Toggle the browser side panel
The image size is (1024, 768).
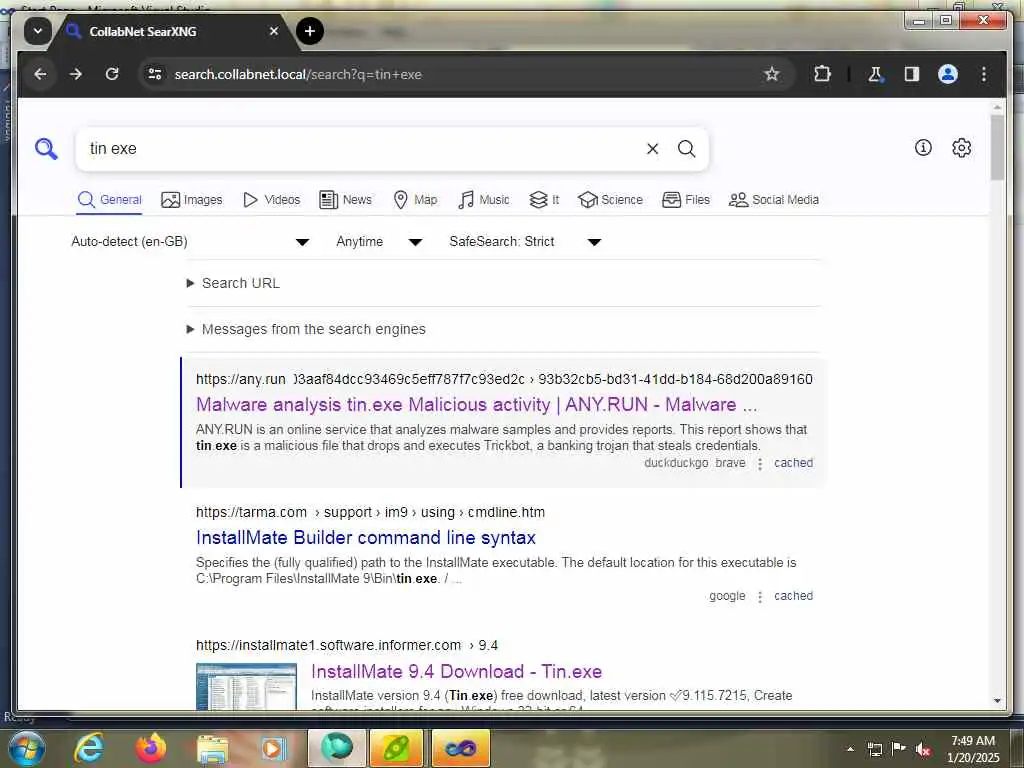tap(912, 74)
